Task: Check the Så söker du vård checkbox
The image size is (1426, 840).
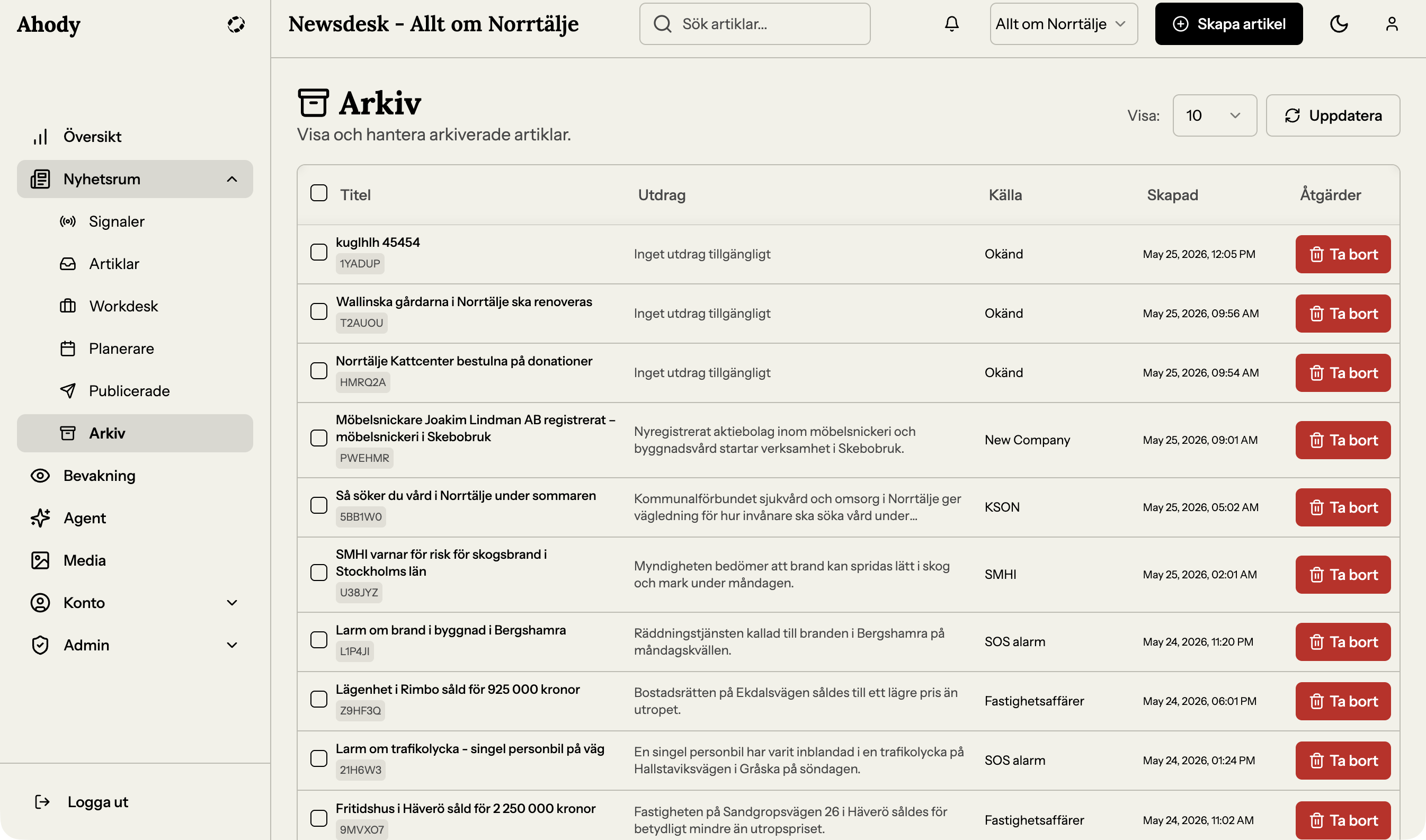Action: [319, 505]
